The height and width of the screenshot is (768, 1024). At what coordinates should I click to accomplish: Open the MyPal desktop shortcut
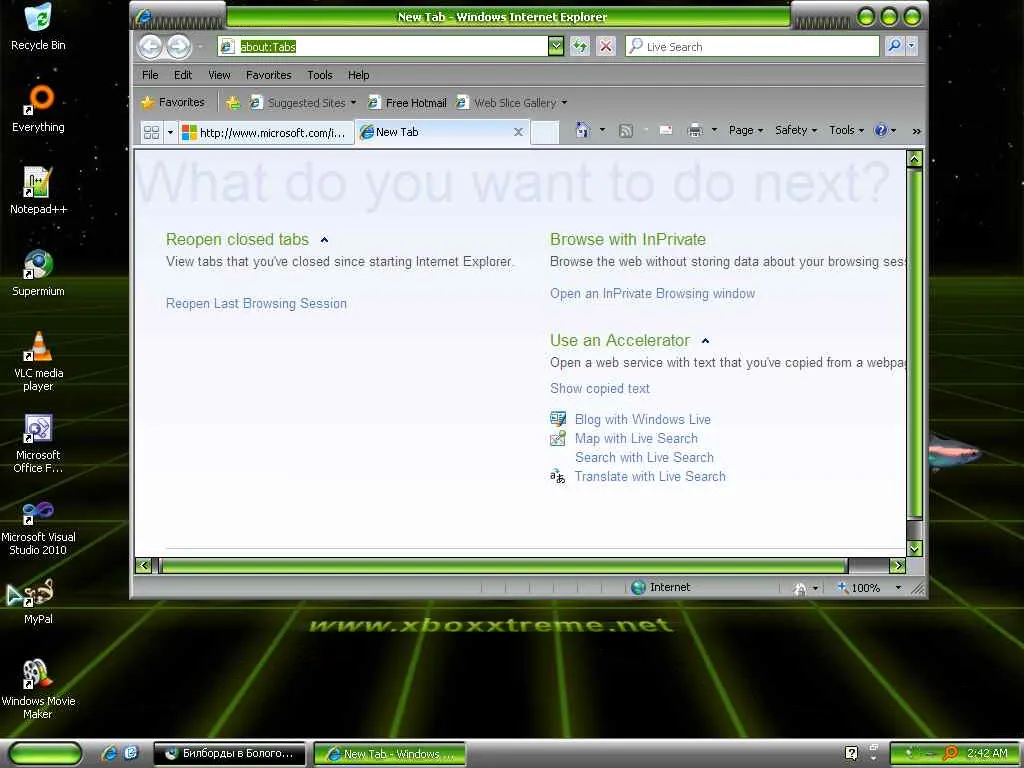pos(38,601)
